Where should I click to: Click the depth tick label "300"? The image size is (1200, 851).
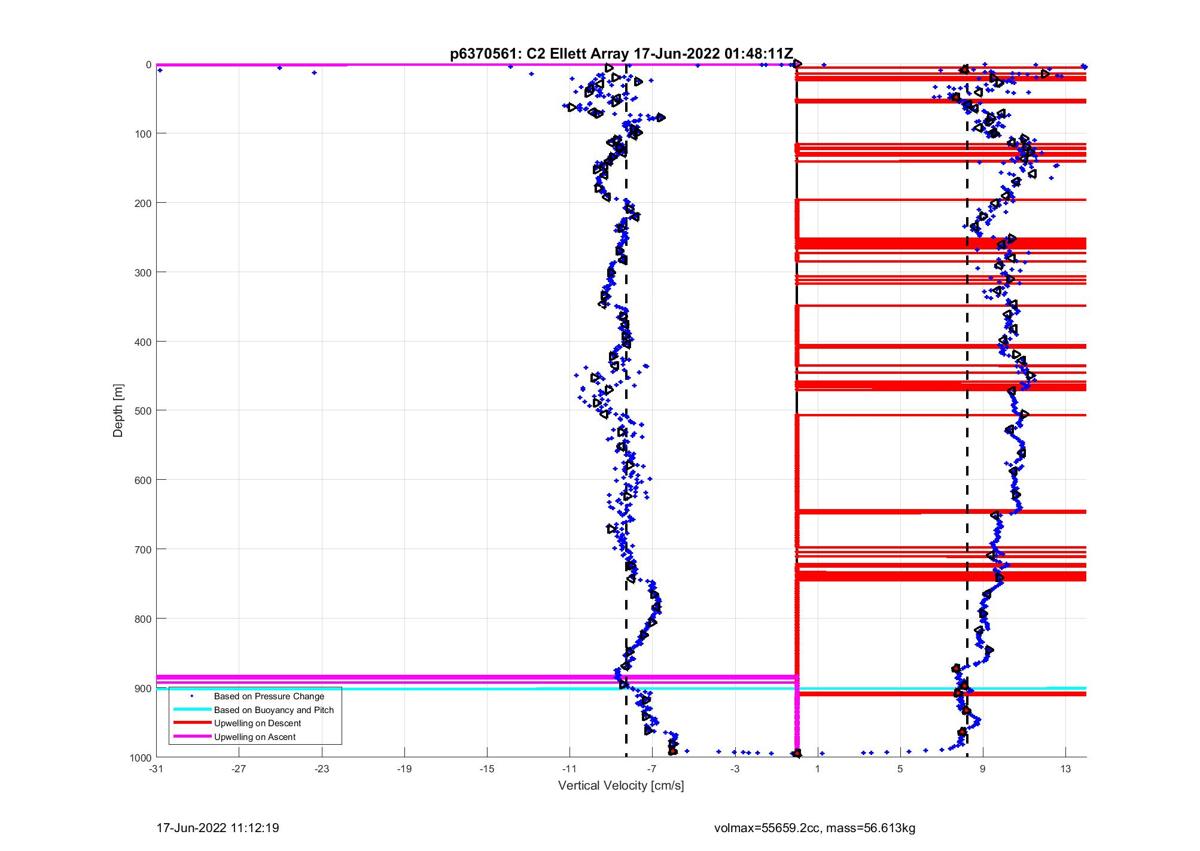[x=141, y=273]
